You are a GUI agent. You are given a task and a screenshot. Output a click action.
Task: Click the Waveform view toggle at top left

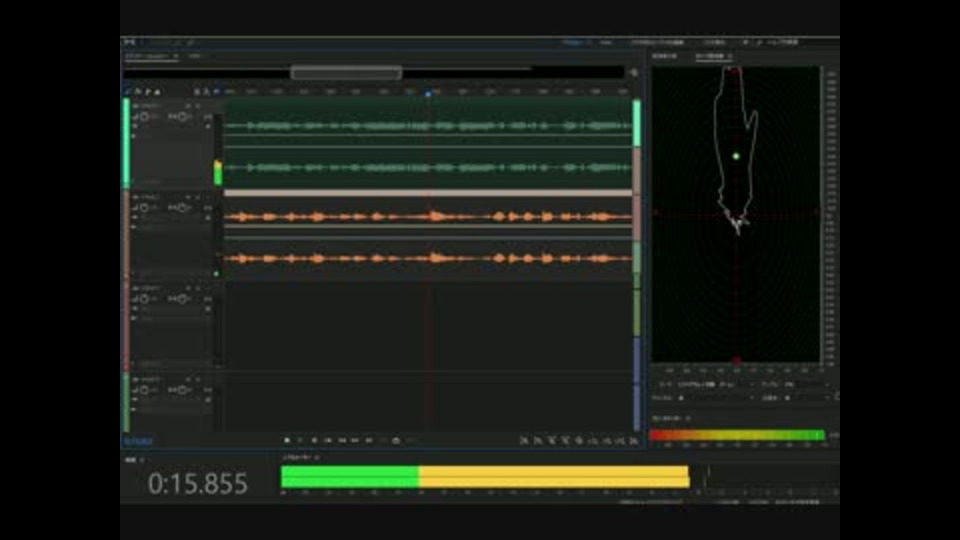click(x=130, y=42)
